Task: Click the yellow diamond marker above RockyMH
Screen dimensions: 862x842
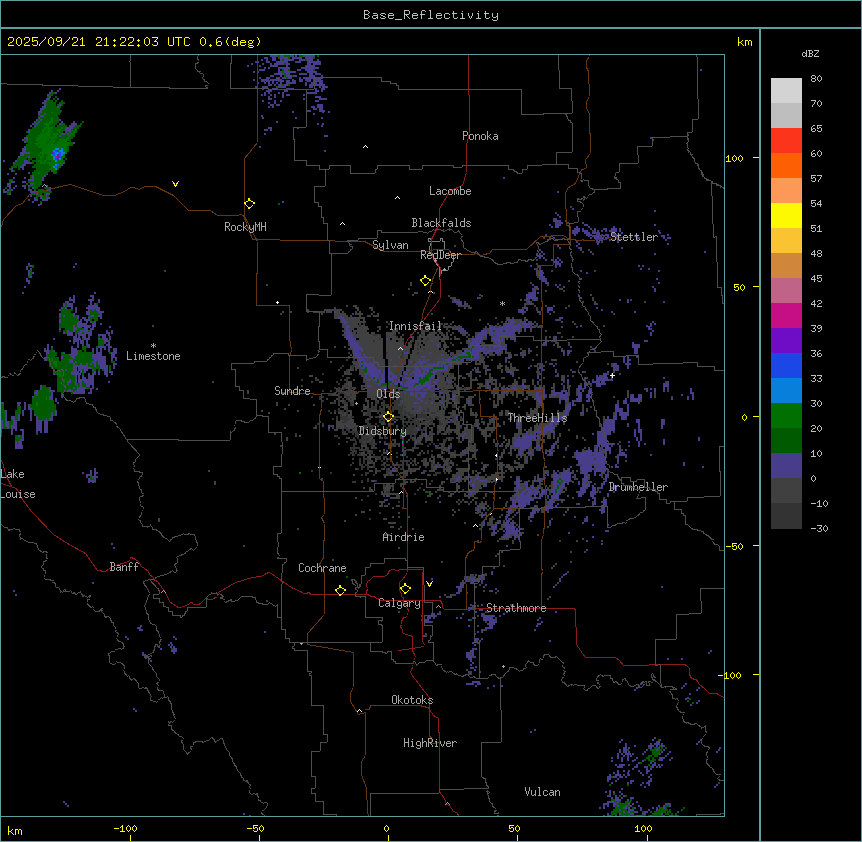Action: [x=249, y=203]
